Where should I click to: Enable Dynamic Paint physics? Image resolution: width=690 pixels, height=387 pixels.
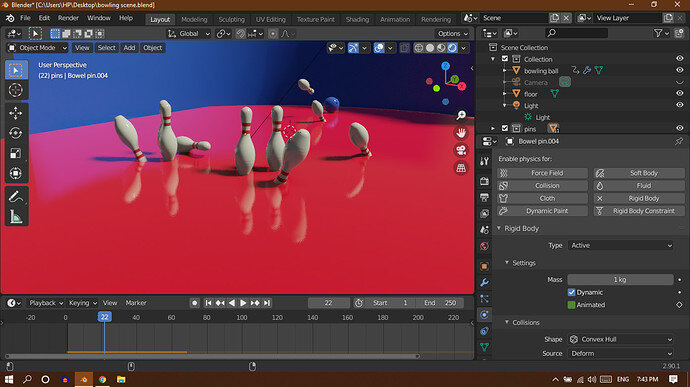click(543, 211)
